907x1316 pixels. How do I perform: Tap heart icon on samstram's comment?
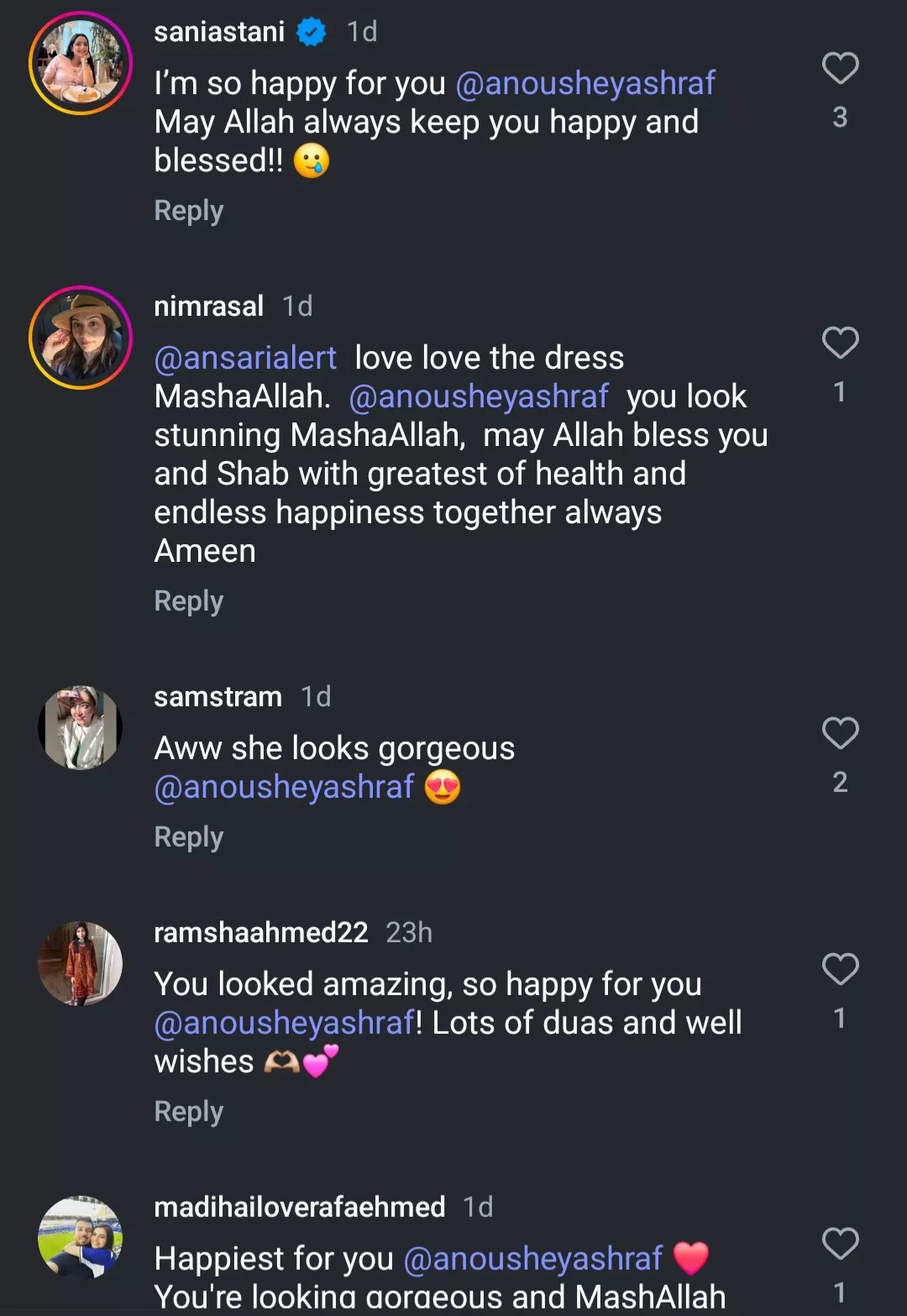tap(840, 733)
